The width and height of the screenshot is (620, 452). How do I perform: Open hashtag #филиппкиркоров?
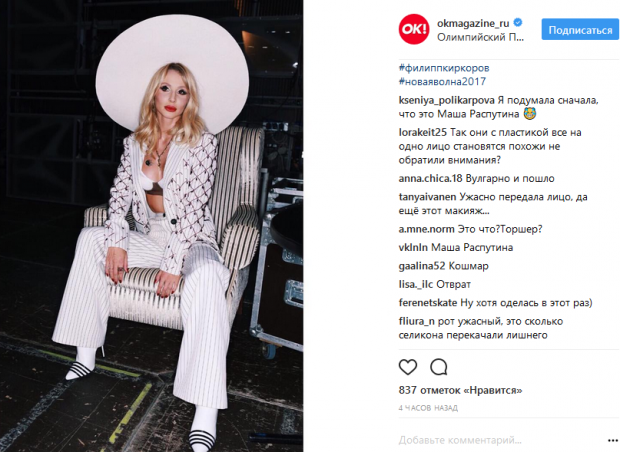[444, 68]
